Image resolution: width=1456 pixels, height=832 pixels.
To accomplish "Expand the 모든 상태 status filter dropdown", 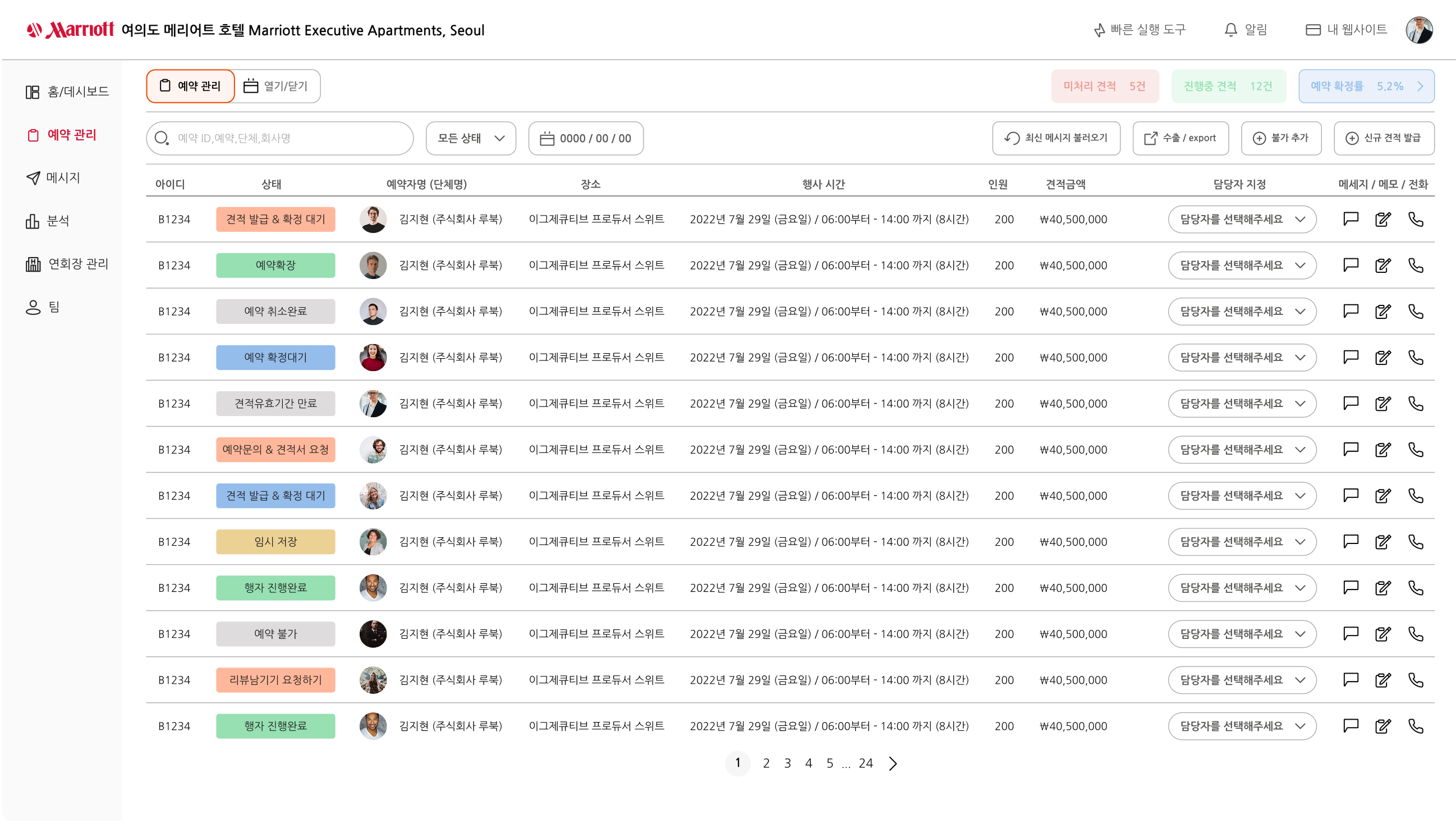I will point(471,138).
